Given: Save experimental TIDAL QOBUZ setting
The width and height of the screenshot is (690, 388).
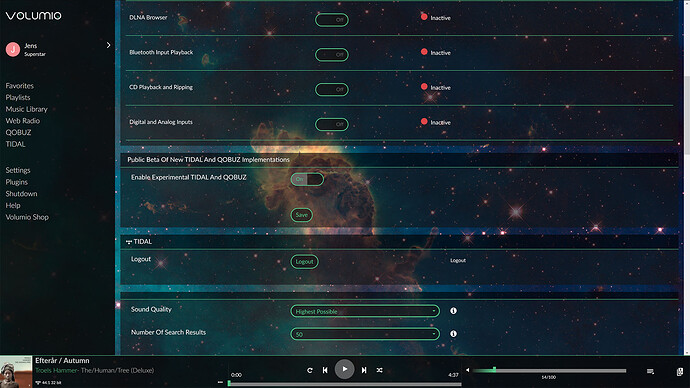Looking at the screenshot, I should [301, 215].
